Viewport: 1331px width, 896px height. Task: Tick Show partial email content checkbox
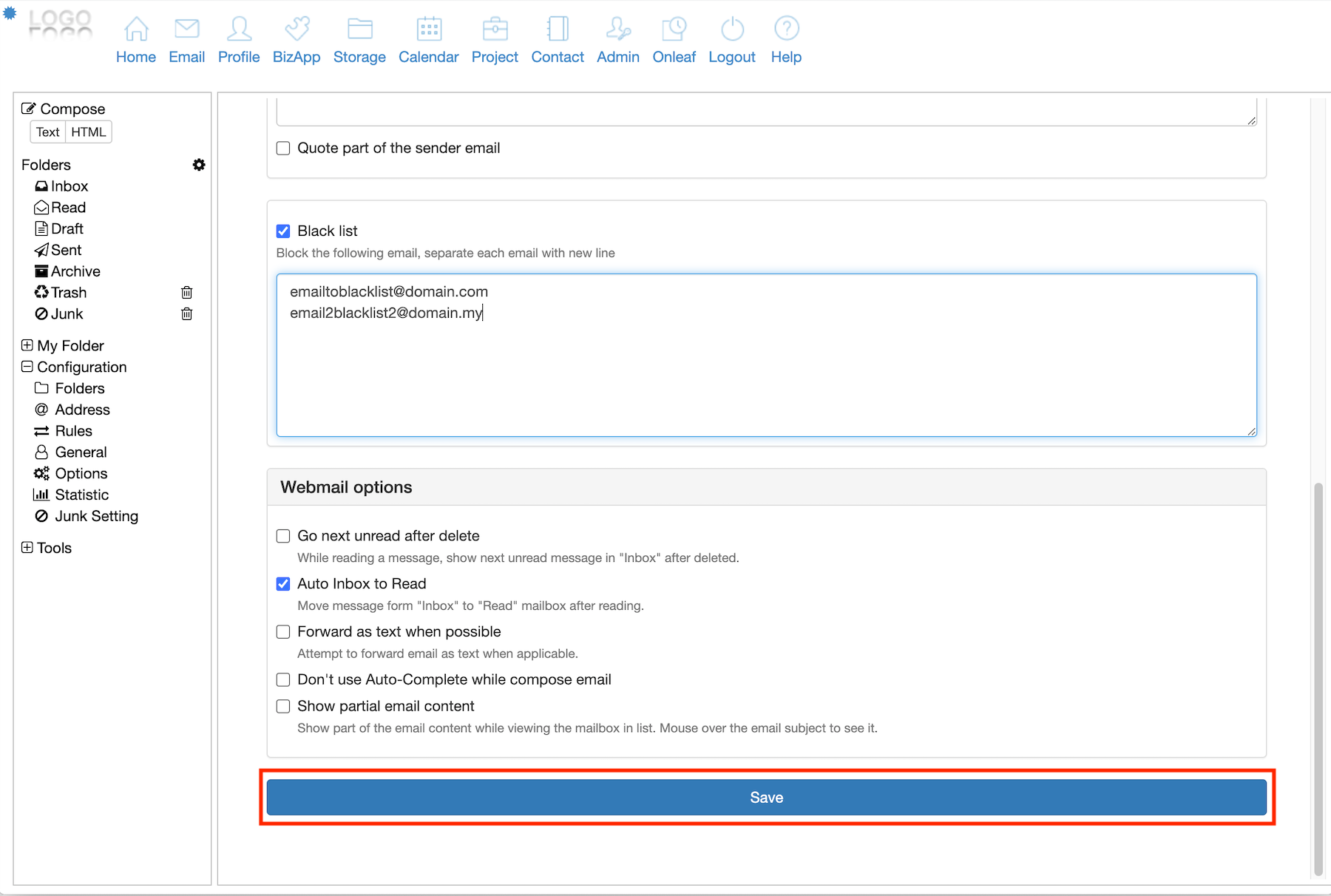(283, 707)
